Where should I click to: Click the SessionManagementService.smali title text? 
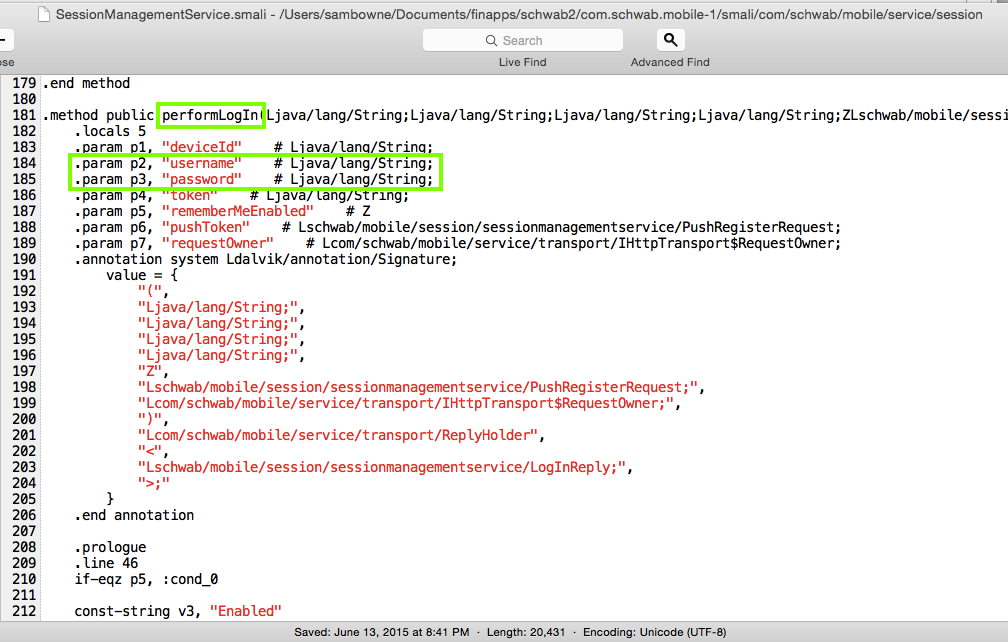161,14
